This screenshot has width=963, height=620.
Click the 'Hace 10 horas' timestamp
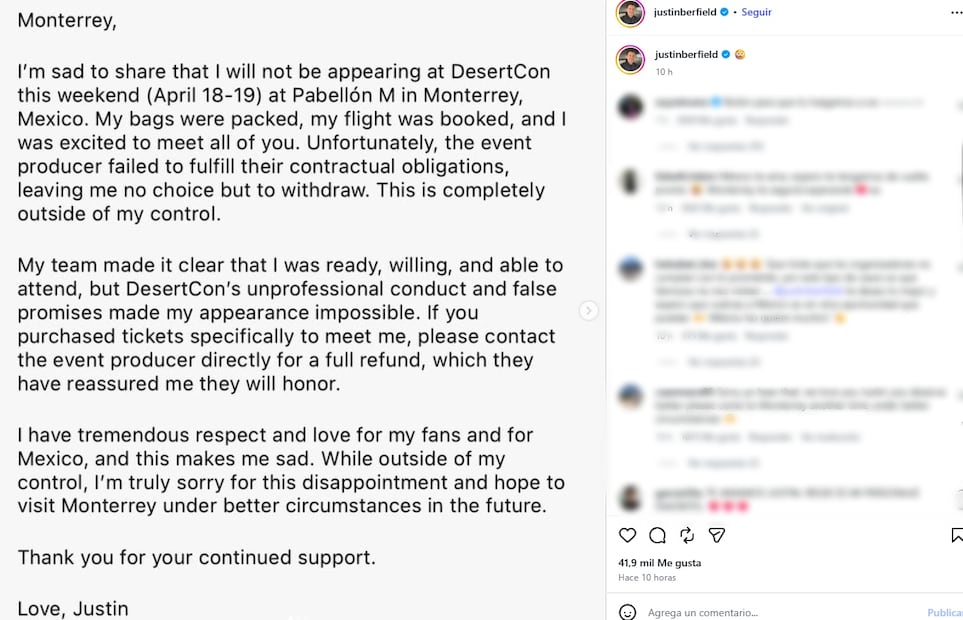(647, 578)
